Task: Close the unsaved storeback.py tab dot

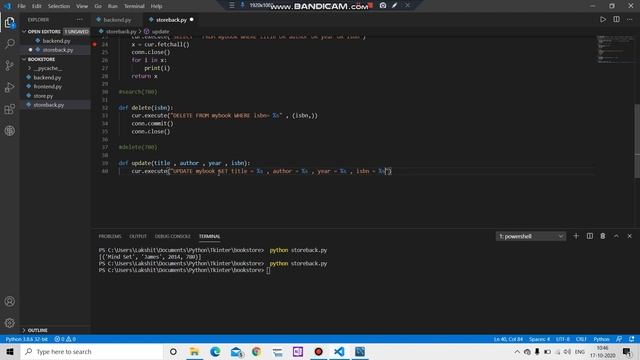Action: 191,20
